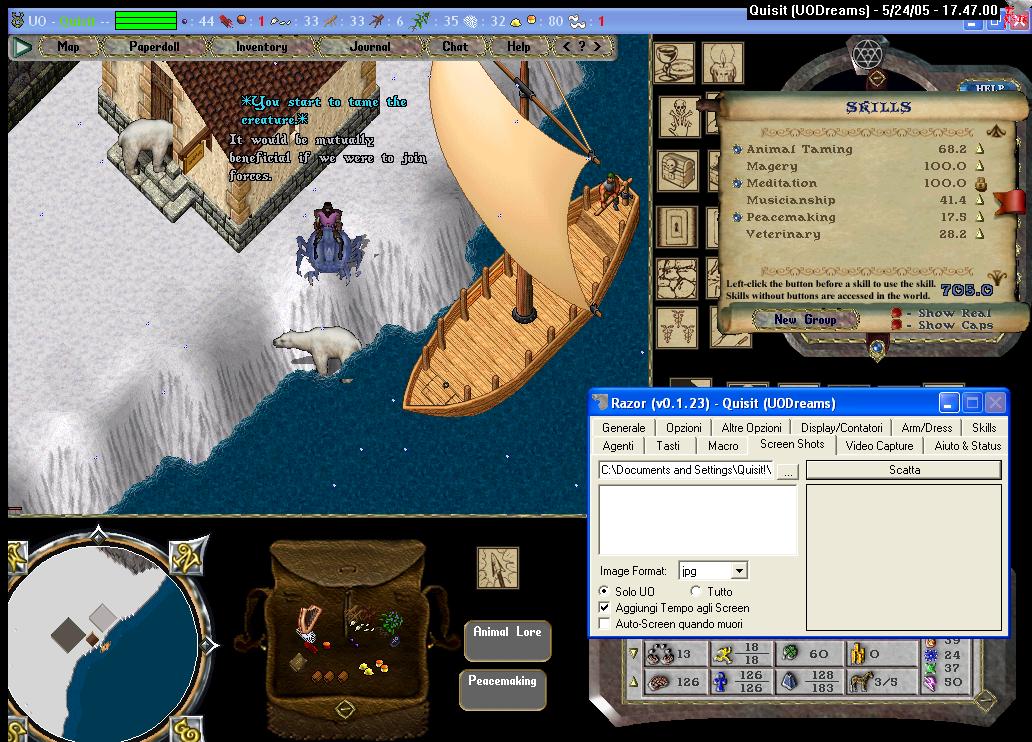The image size is (1032, 742).
Task: Open Razor's Video Capture tab
Action: point(879,446)
